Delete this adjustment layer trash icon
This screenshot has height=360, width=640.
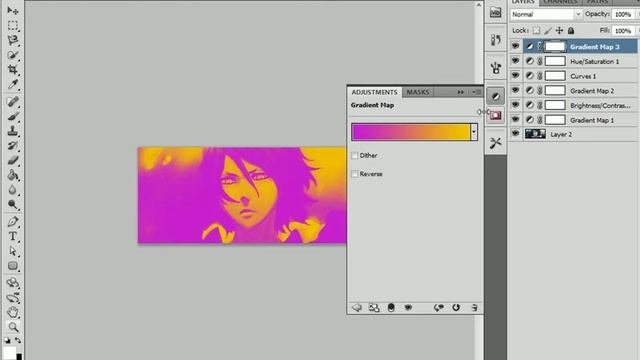click(x=474, y=307)
